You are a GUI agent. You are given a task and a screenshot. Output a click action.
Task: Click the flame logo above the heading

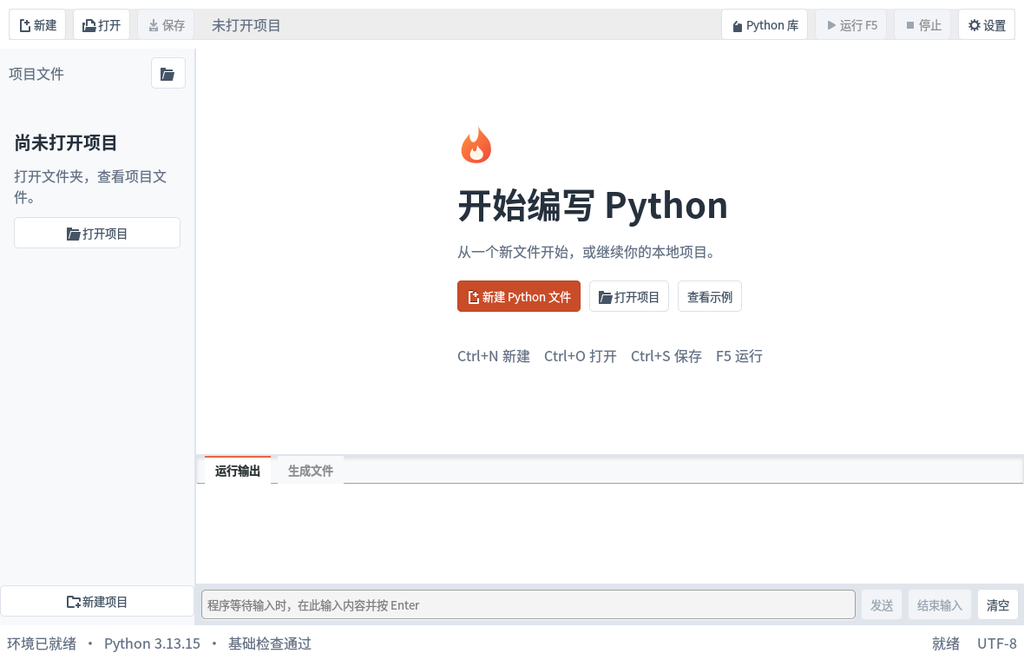click(476, 145)
